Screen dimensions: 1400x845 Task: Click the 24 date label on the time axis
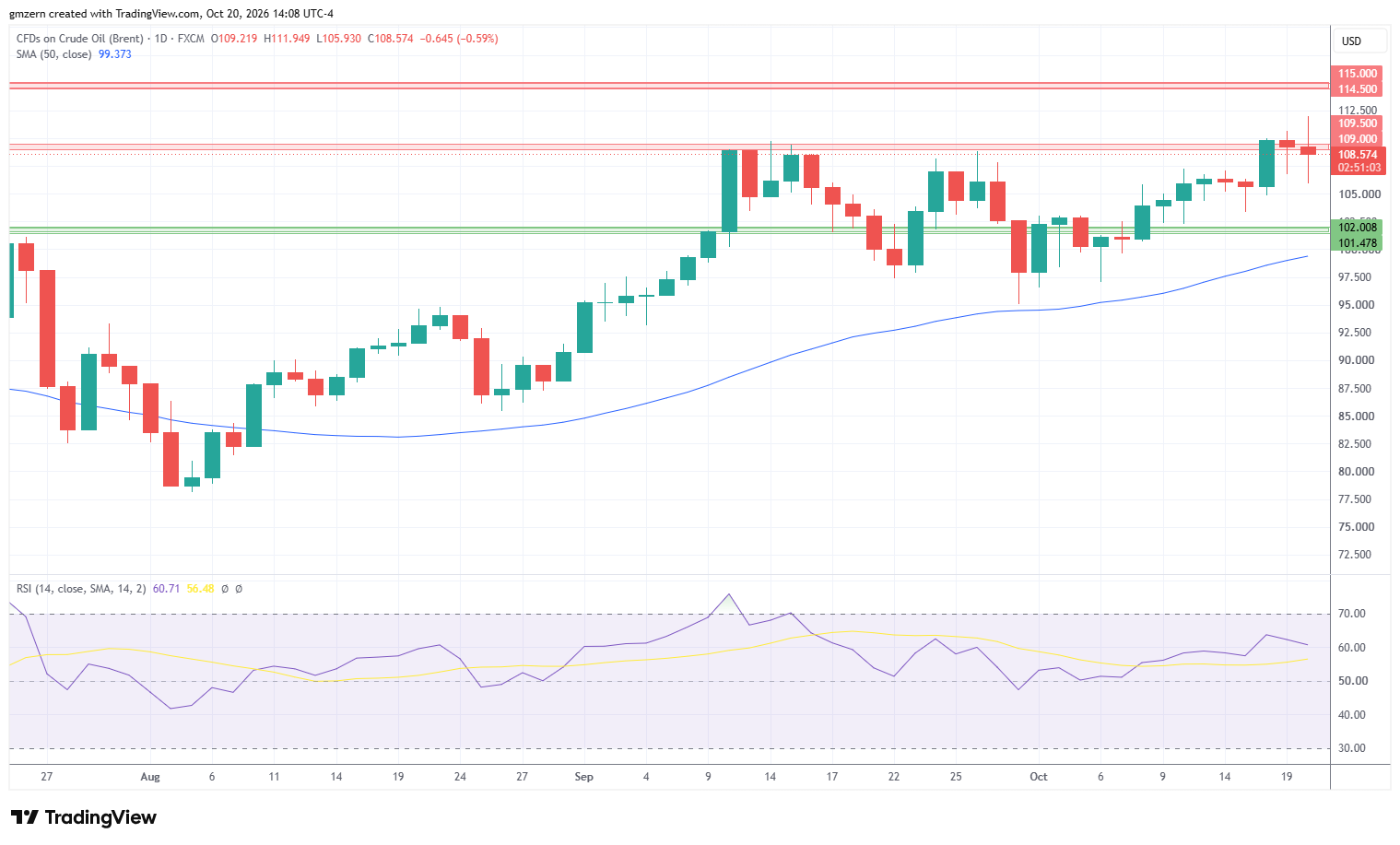460,777
